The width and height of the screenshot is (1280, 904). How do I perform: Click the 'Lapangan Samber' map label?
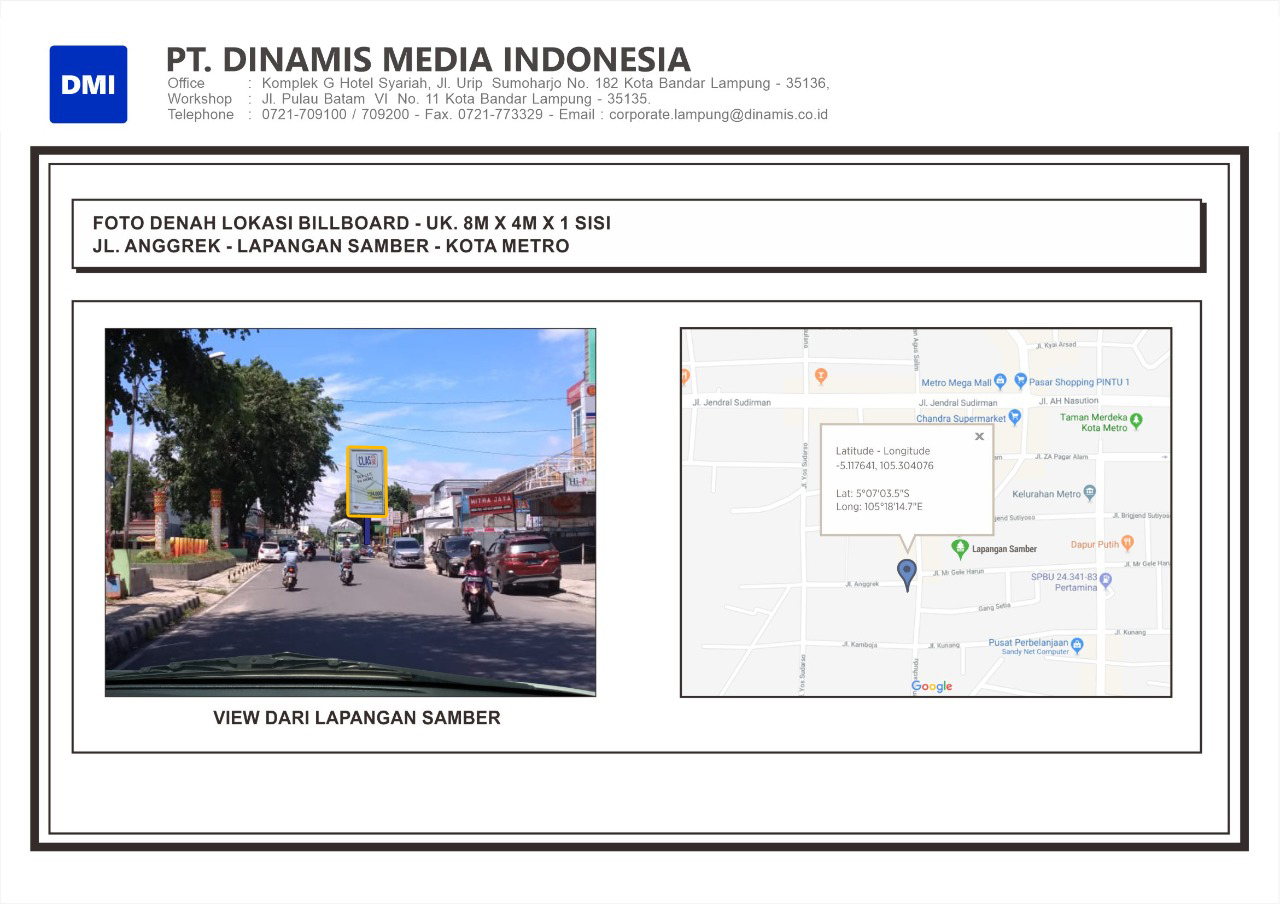pos(1004,549)
